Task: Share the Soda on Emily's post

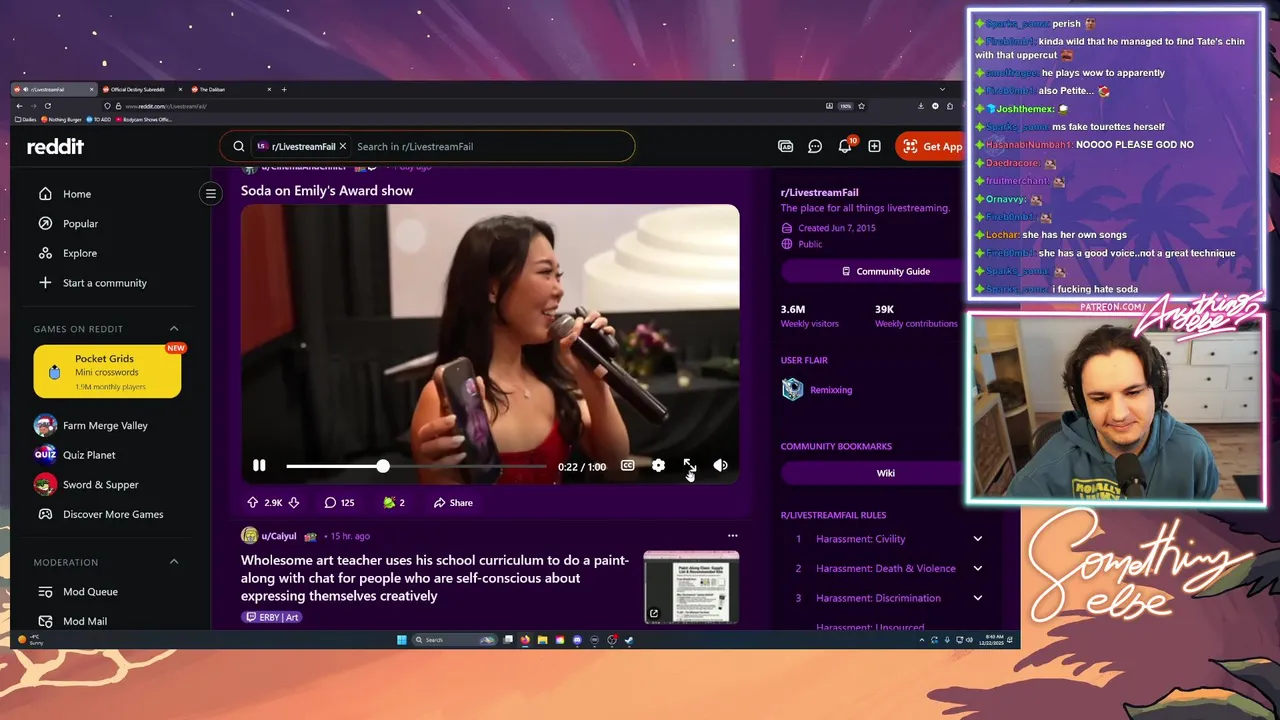Action: (453, 503)
